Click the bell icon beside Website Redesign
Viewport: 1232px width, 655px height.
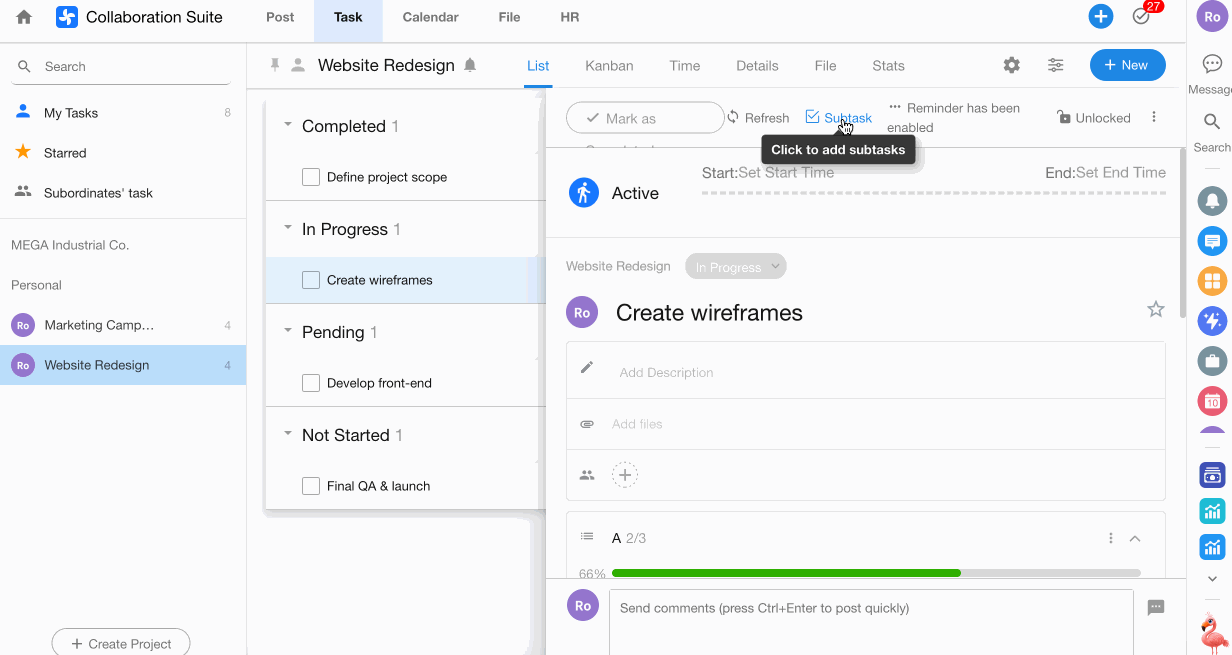[x=470, y=65]
